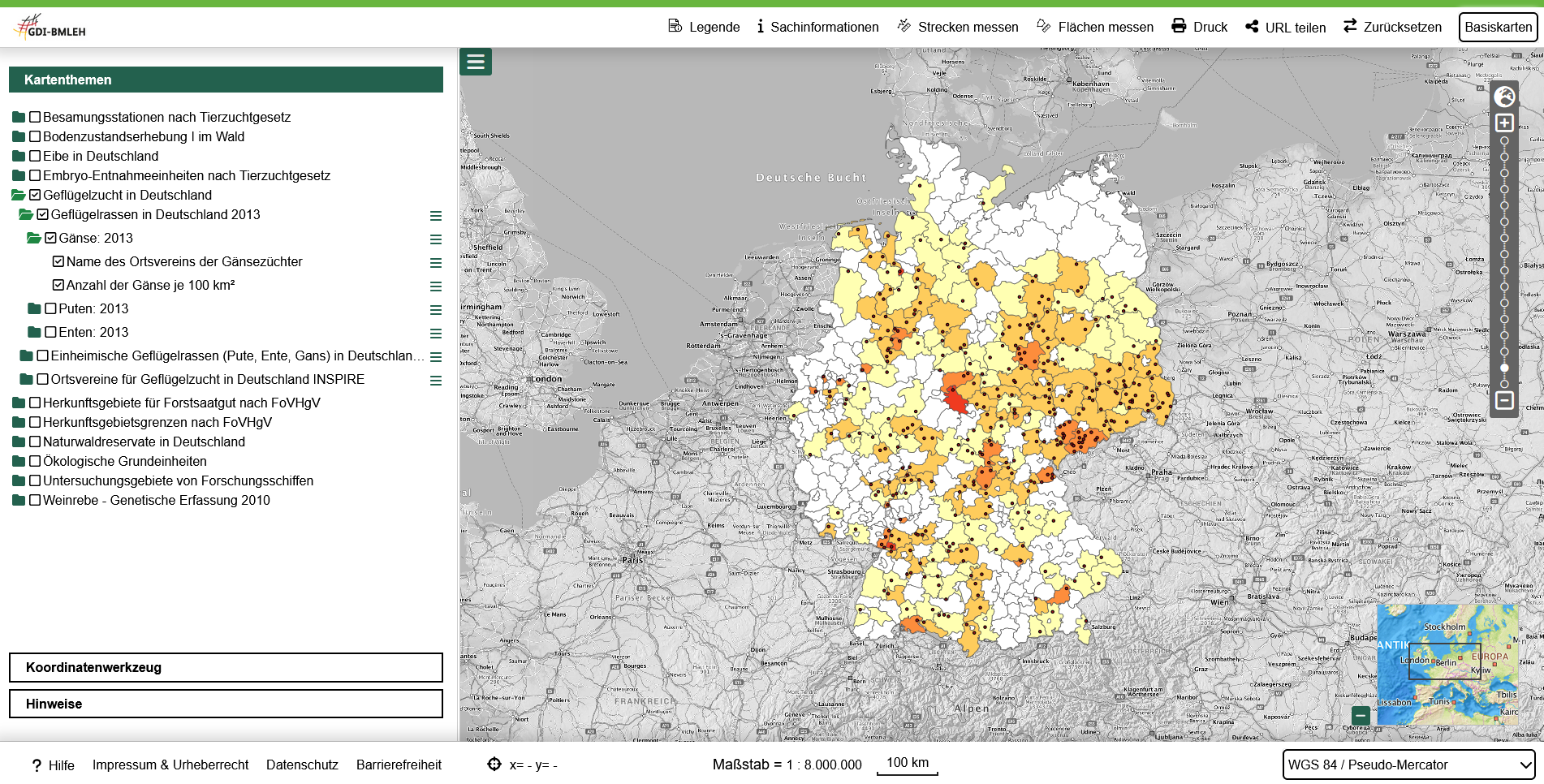
Task: Open Legende from the top toolbar
Action: point(704,27)
